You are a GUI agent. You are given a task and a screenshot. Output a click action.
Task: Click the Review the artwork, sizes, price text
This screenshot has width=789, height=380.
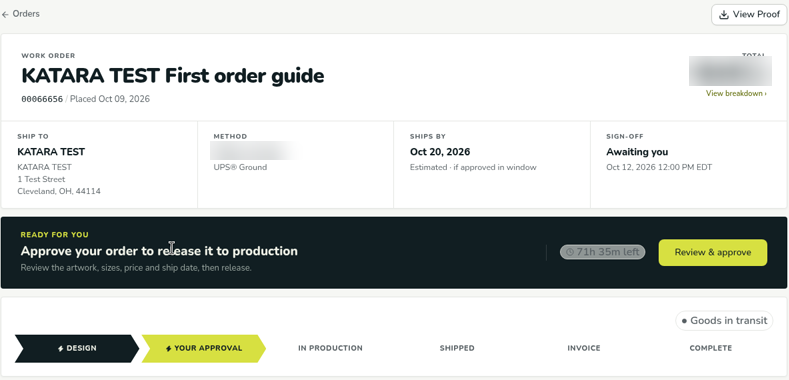pyautogui.click(x=136, y=268)
